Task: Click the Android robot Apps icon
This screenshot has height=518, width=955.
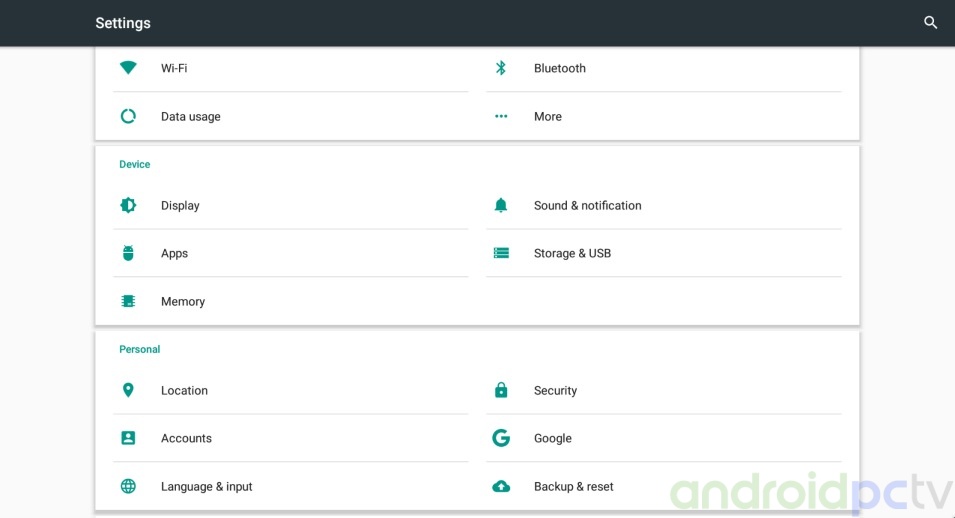Action: click(128, 253)
